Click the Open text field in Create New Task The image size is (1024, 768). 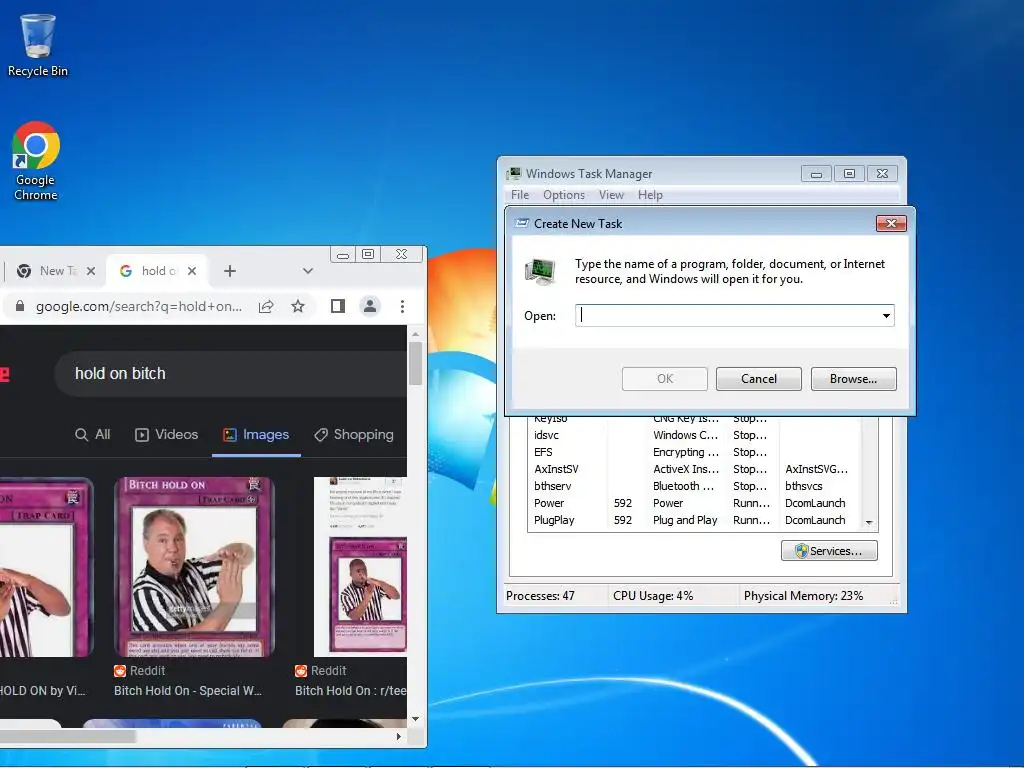click(x=727, y=315)
